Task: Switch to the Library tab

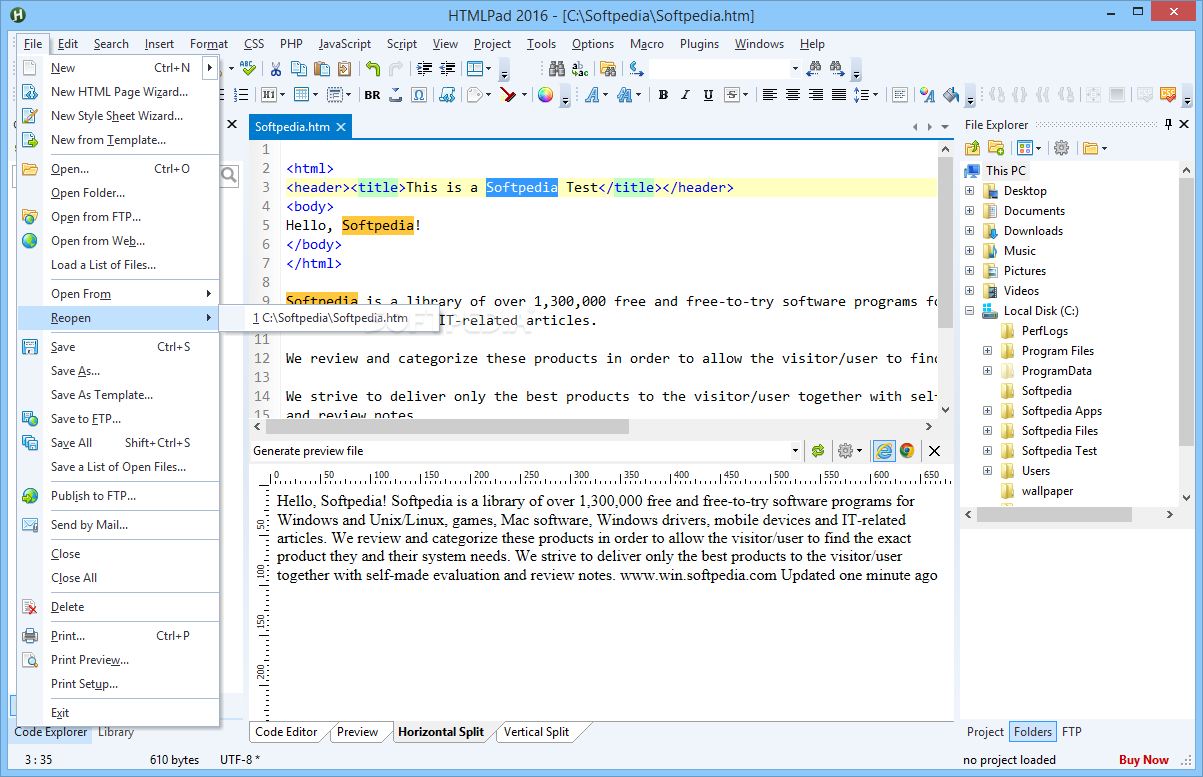Action: [x=116, y=732]
